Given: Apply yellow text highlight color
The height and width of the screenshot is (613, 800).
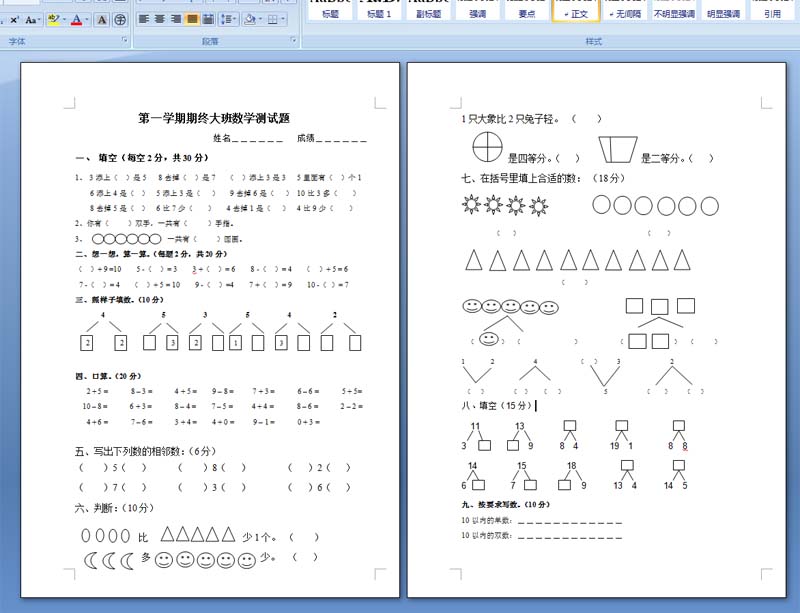Looking at the screenshot, I should [53, 20].
